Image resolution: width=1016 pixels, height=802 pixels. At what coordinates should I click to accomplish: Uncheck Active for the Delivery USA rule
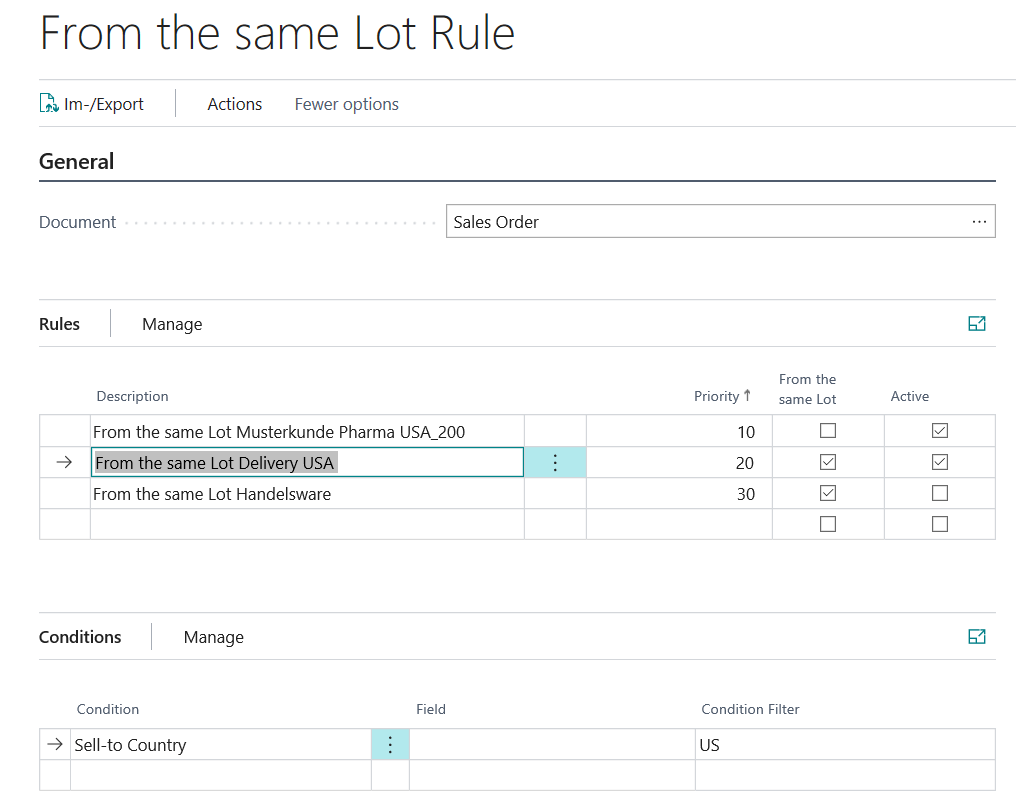coord(940,462)
